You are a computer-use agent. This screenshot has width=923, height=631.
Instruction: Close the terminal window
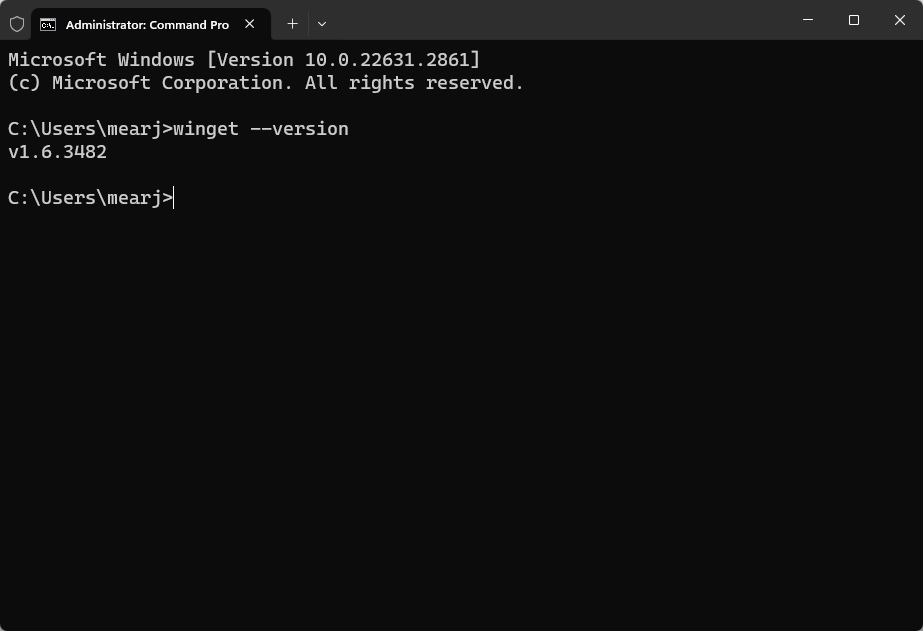click(x=900, y=20)
